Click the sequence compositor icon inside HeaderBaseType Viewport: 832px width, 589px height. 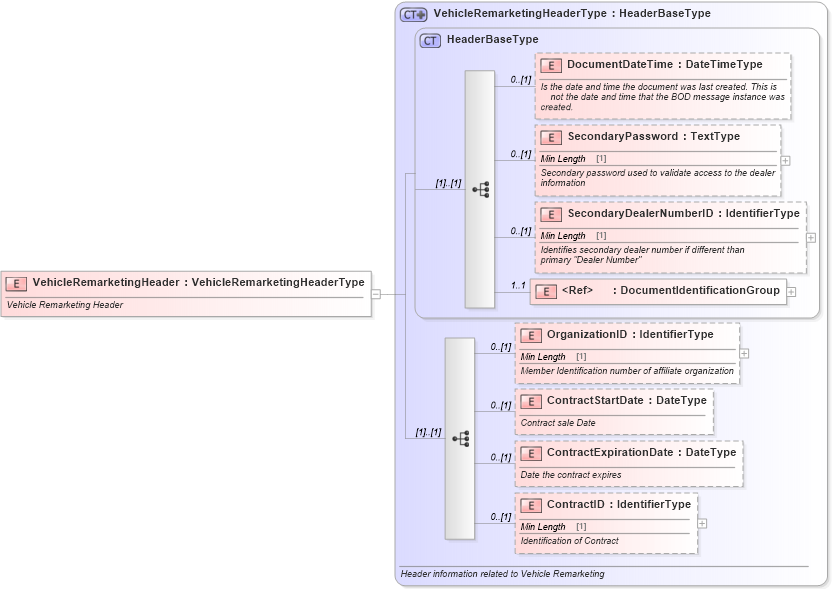[481, 187]
